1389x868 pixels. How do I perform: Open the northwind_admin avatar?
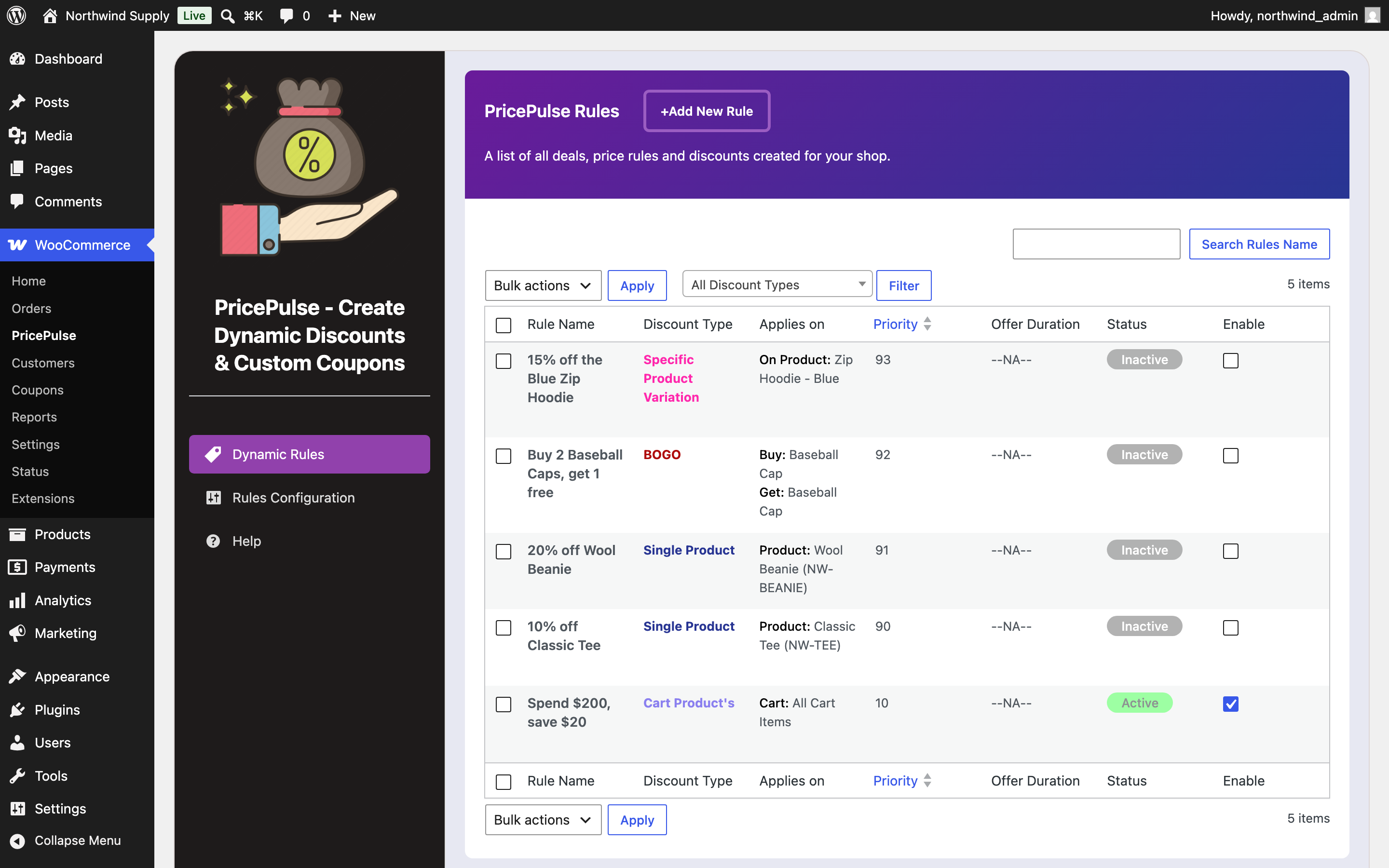[x=1372, y=15]
